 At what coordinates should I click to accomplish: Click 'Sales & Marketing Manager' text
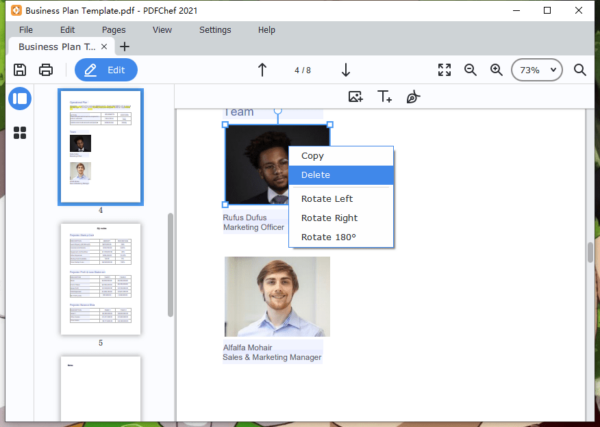[272, 357]
